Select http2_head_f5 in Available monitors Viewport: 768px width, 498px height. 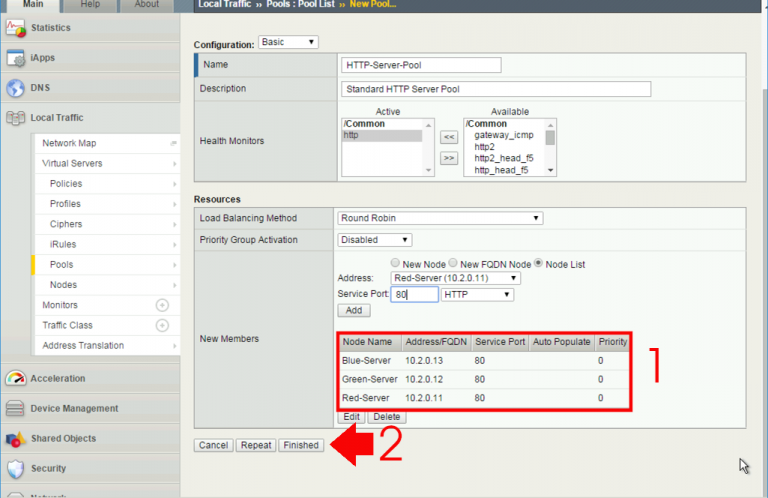[x=504, y=159]
